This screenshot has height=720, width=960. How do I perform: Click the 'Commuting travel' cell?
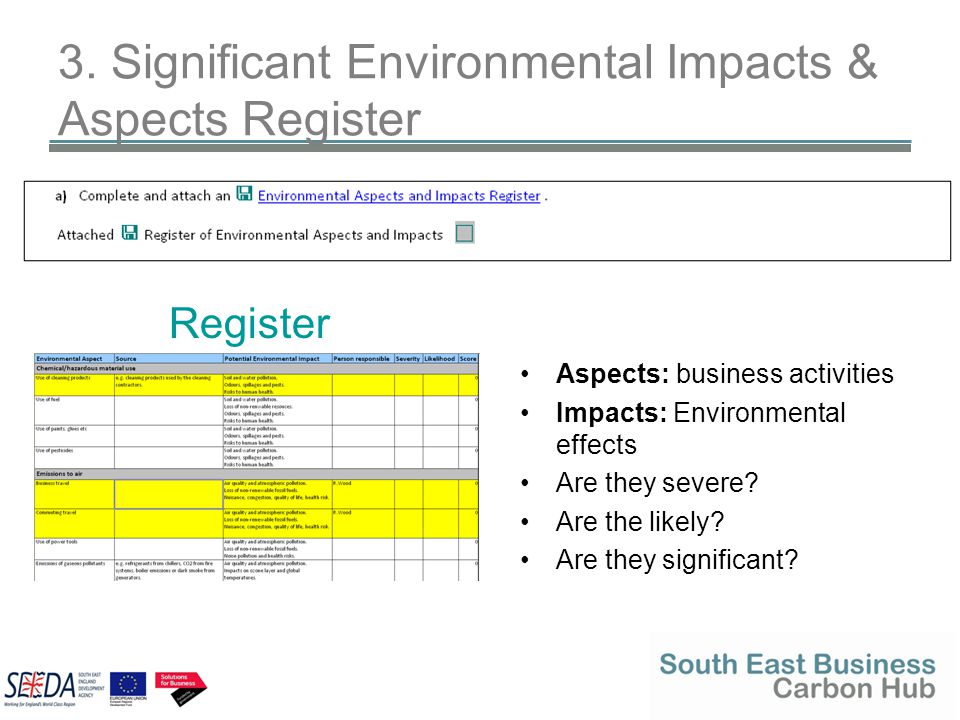(74, 523)
